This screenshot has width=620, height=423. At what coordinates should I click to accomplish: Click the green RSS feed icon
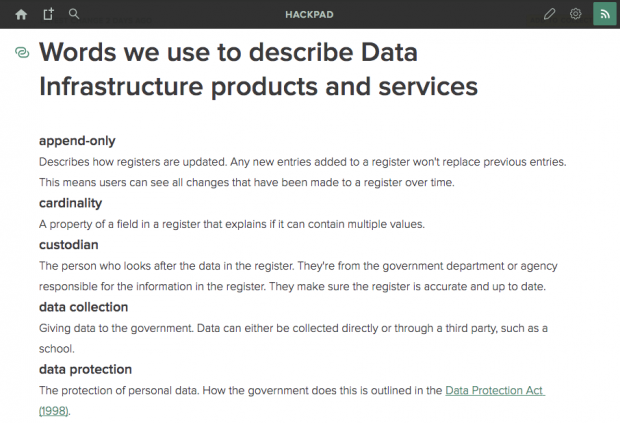(x=605, y=14)
